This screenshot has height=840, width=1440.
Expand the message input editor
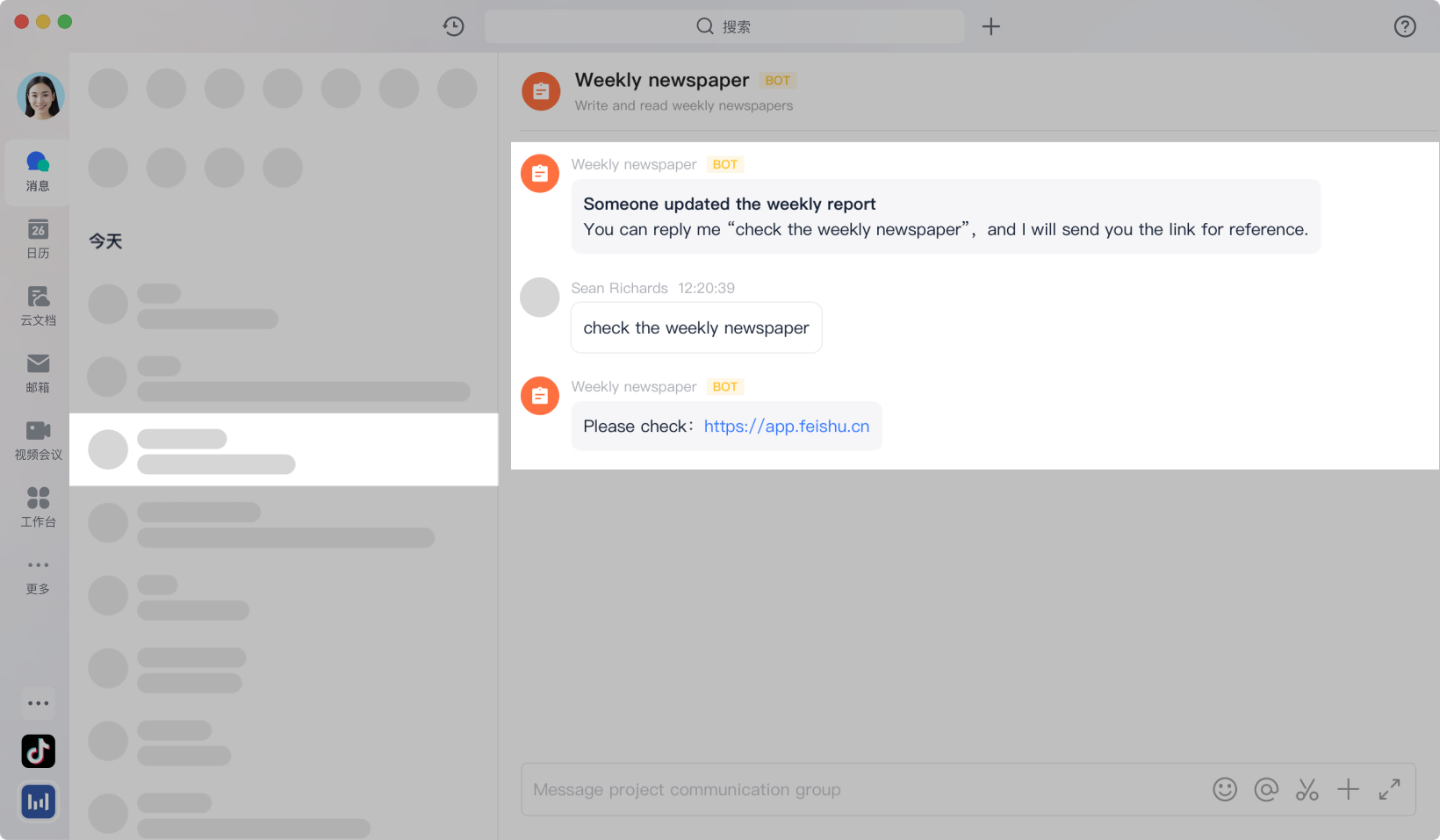click(x=1389, y=789)
